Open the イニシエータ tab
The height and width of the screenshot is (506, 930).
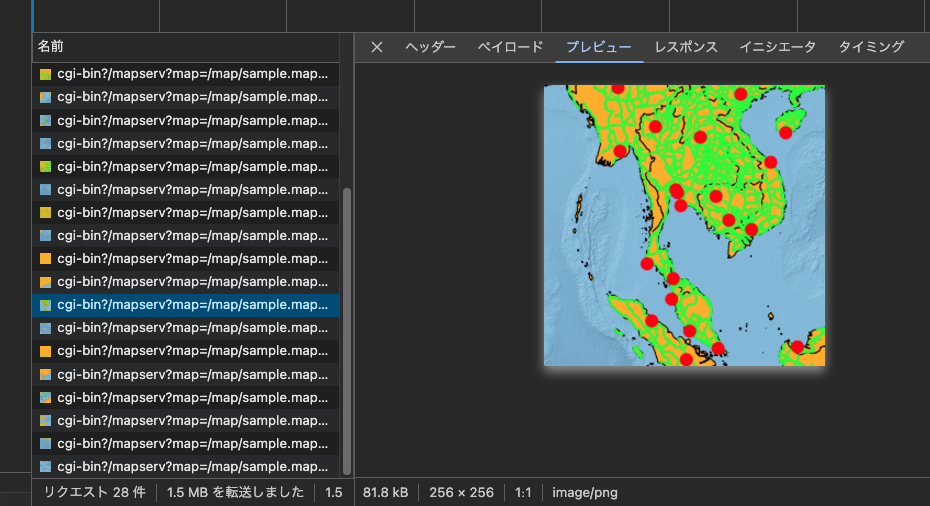(x=777, y=47)
